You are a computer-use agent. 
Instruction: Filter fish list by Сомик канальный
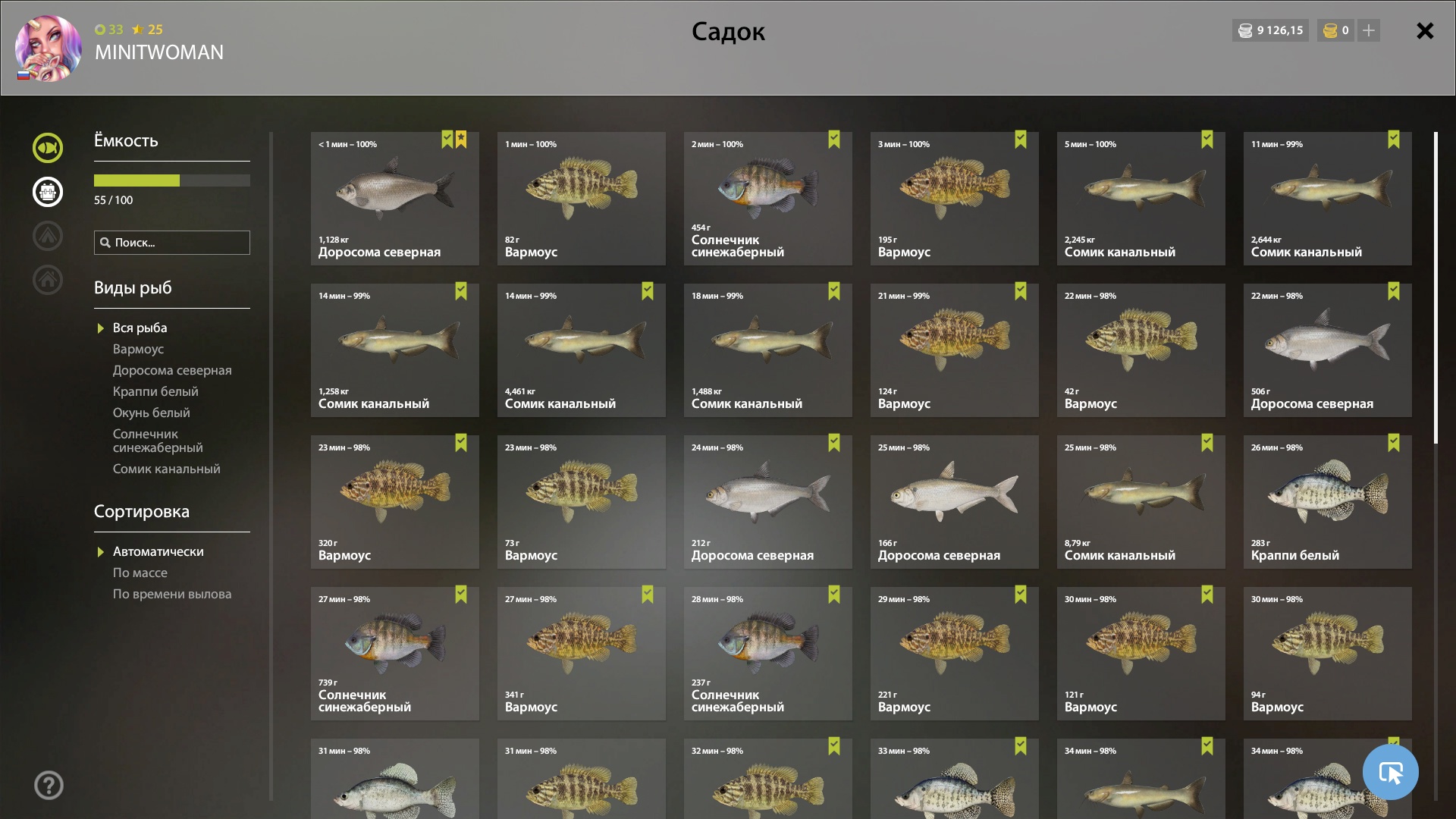point(167,469)
